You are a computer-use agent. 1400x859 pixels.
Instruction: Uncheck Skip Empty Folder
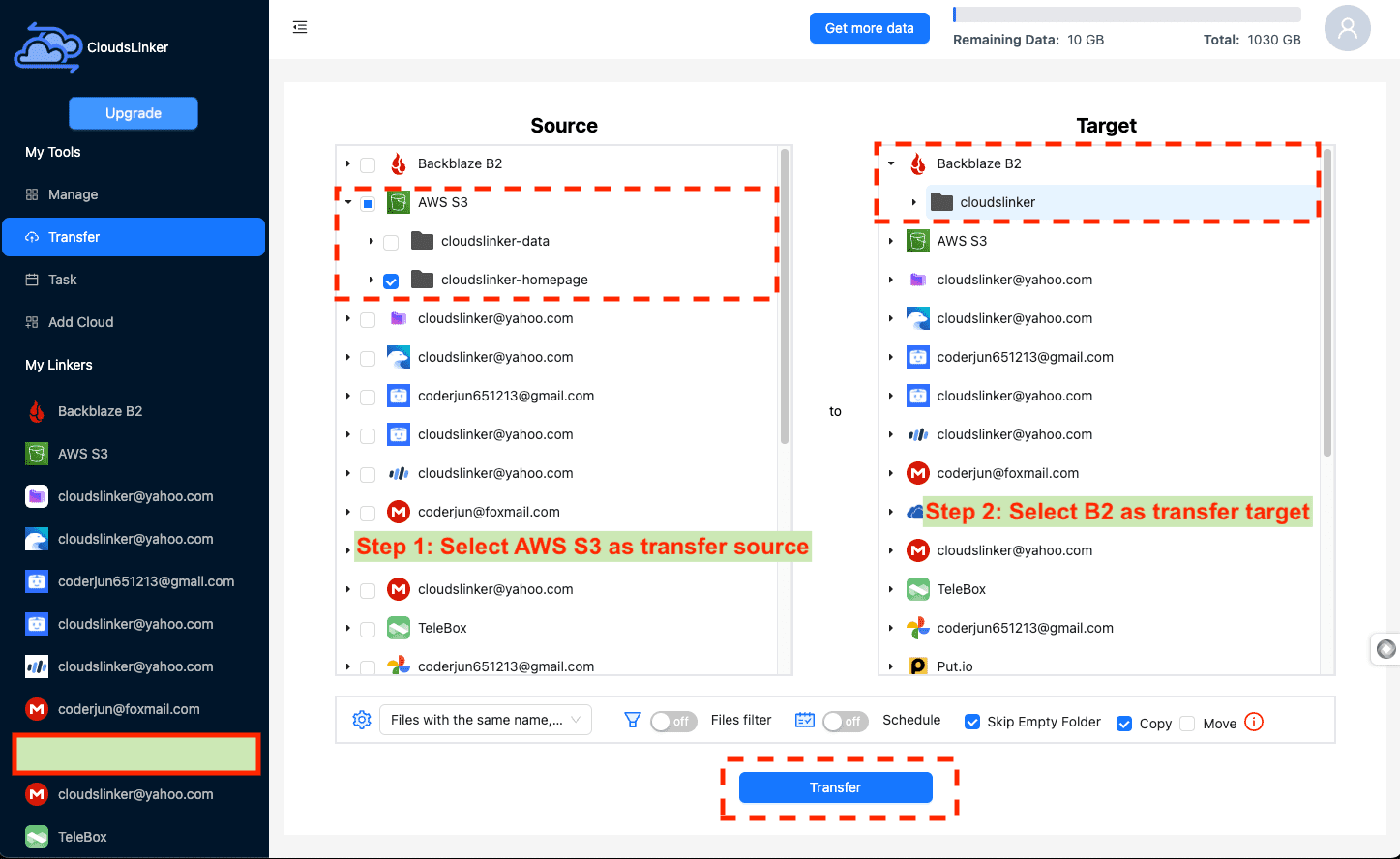(972, 722)
